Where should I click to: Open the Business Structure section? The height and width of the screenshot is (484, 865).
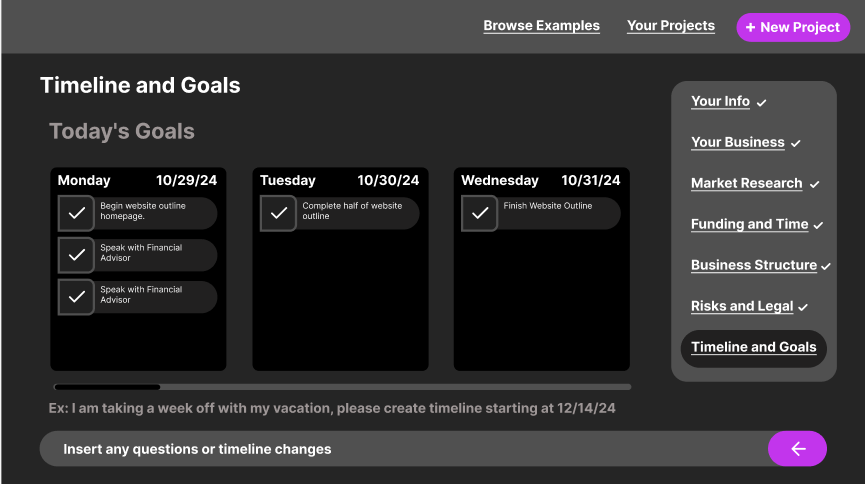coord(753,265)
